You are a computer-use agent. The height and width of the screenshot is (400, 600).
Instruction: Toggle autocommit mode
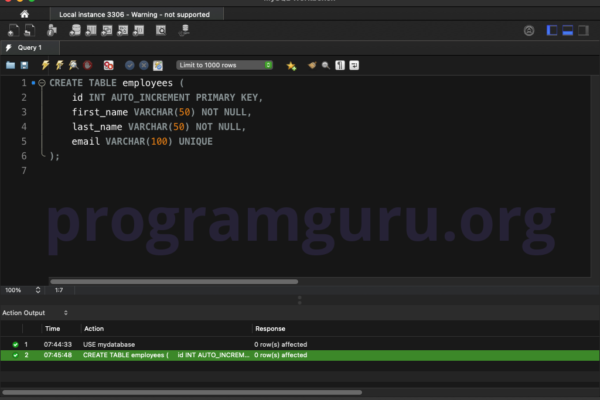[158, 65]
